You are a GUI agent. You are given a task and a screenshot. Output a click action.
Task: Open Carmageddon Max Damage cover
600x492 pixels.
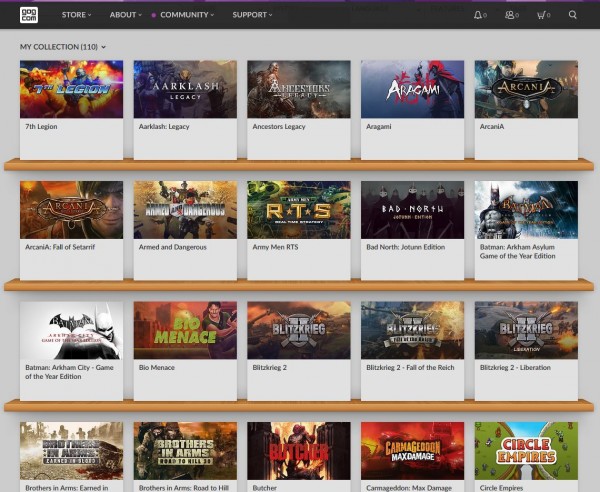412,451
